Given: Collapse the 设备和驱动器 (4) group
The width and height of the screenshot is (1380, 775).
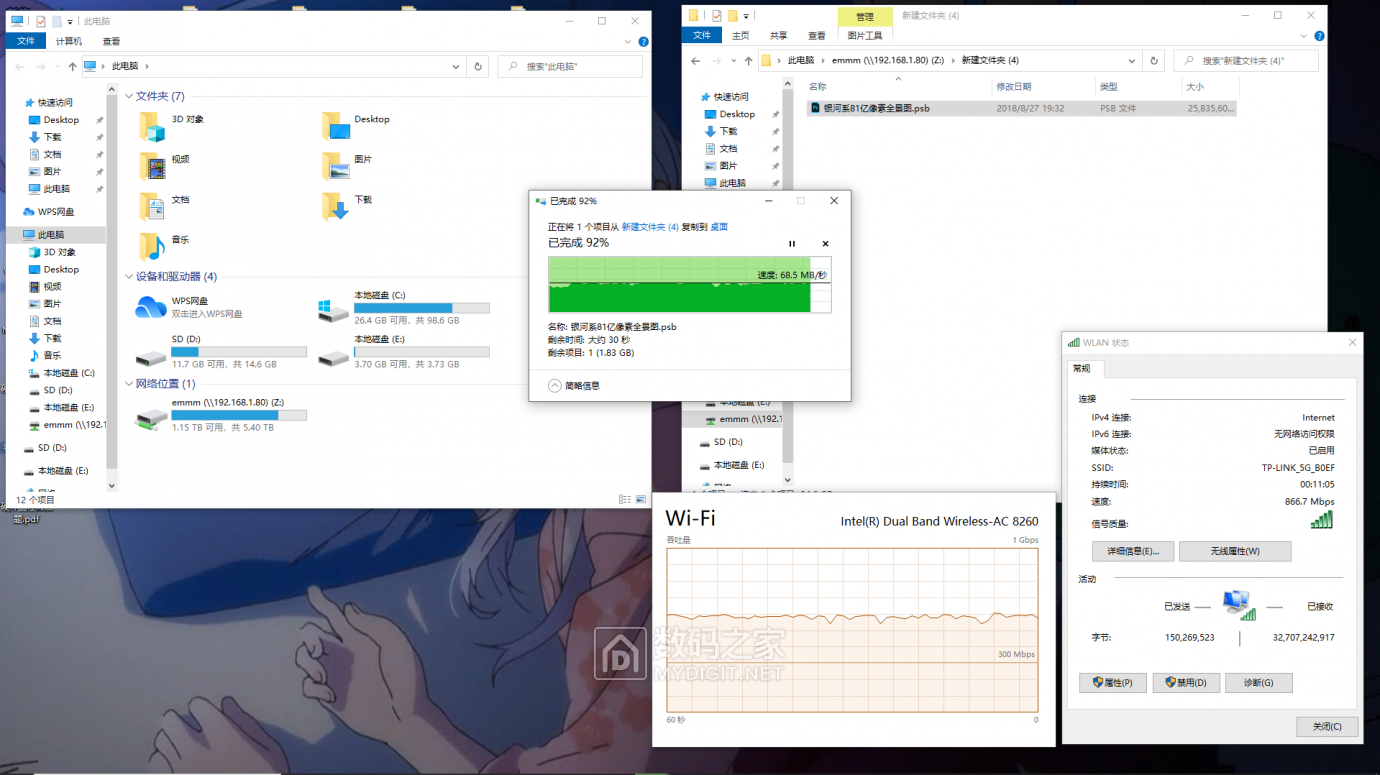Looking at the screenshot, I should (x=129, y=277).
